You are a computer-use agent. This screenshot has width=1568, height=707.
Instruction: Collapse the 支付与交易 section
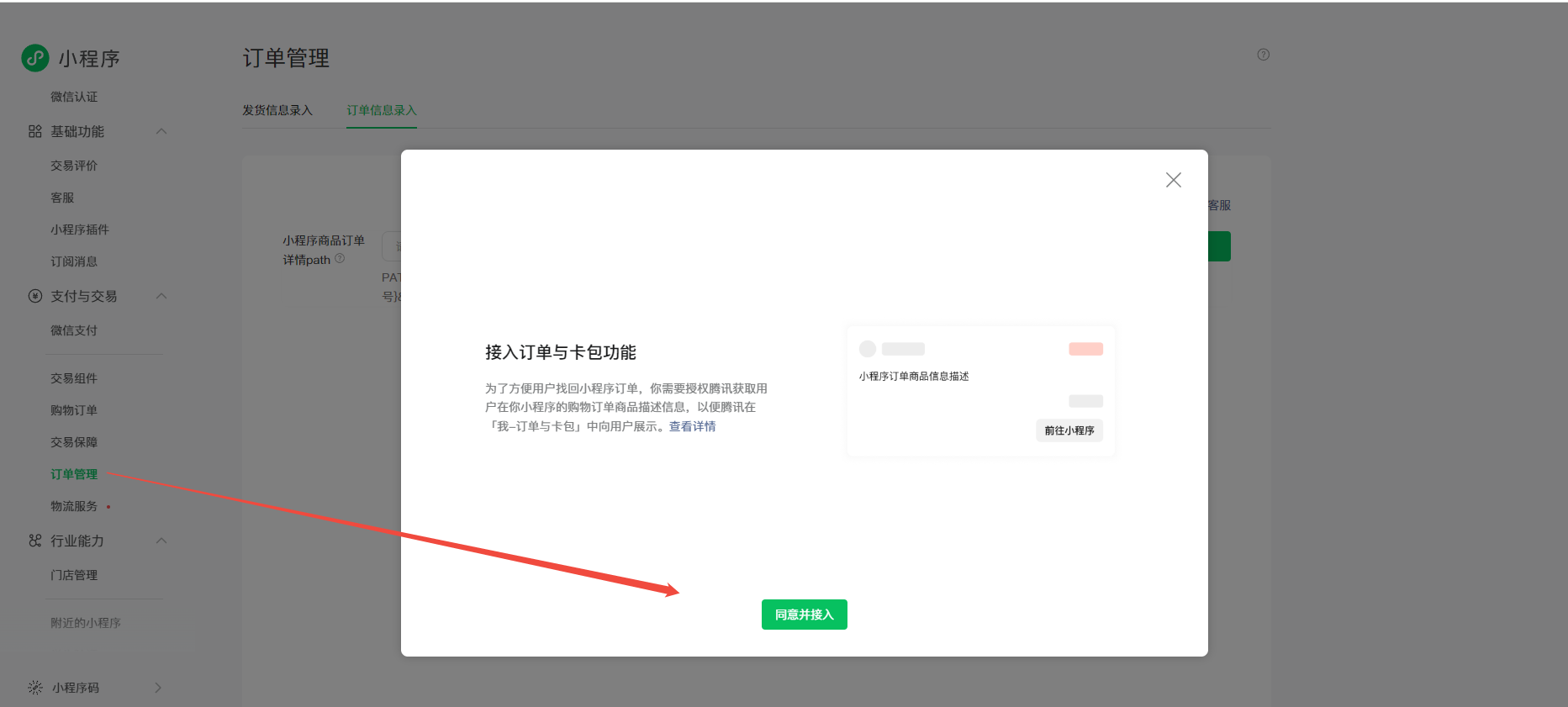coord(161,296)
